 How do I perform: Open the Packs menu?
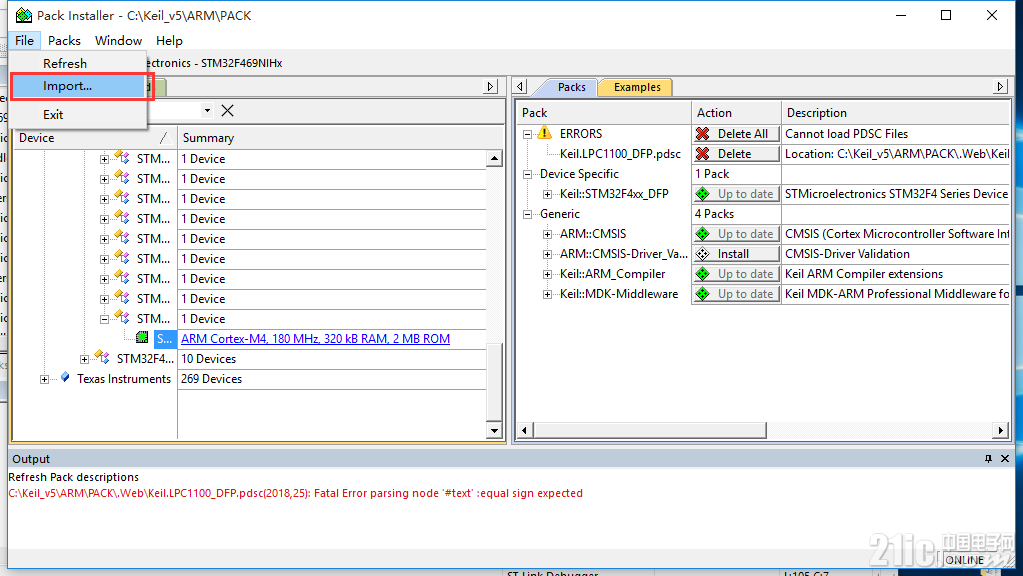[65, 40]
